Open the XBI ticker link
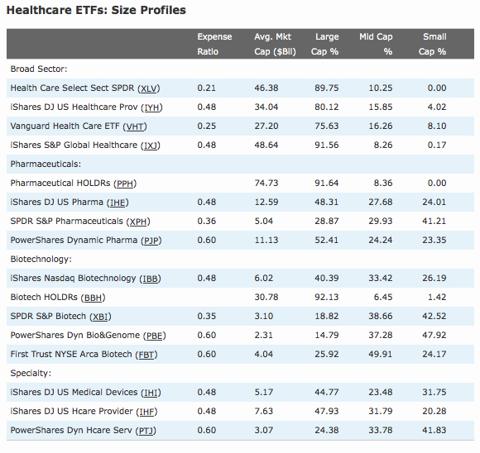This screenshot has width=480, height=453. 100,316
